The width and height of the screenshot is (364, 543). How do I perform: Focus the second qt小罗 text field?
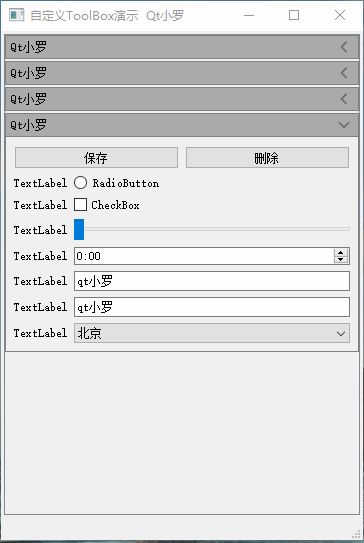212,307
